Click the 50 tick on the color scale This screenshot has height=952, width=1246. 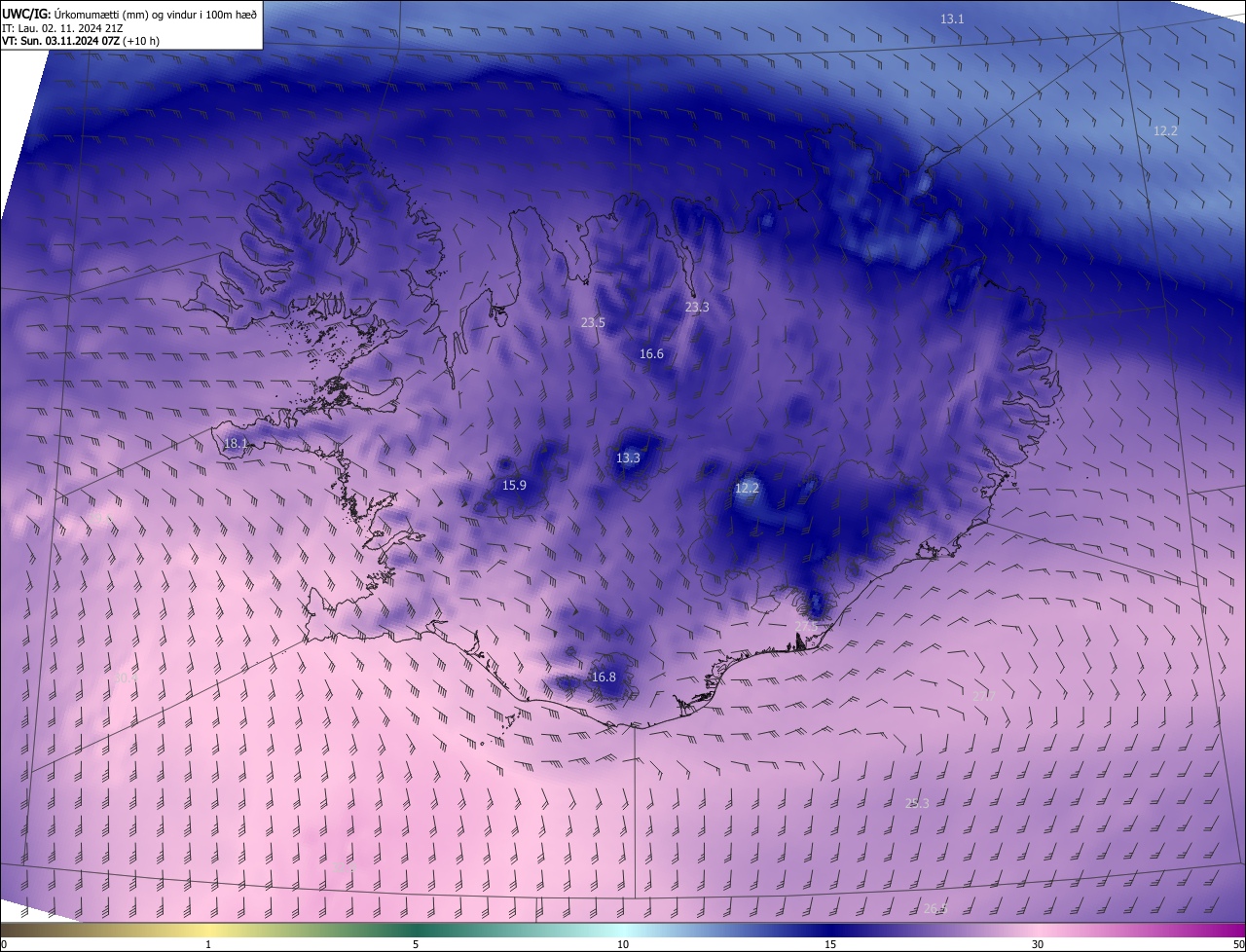click(x=1238, y=944)
